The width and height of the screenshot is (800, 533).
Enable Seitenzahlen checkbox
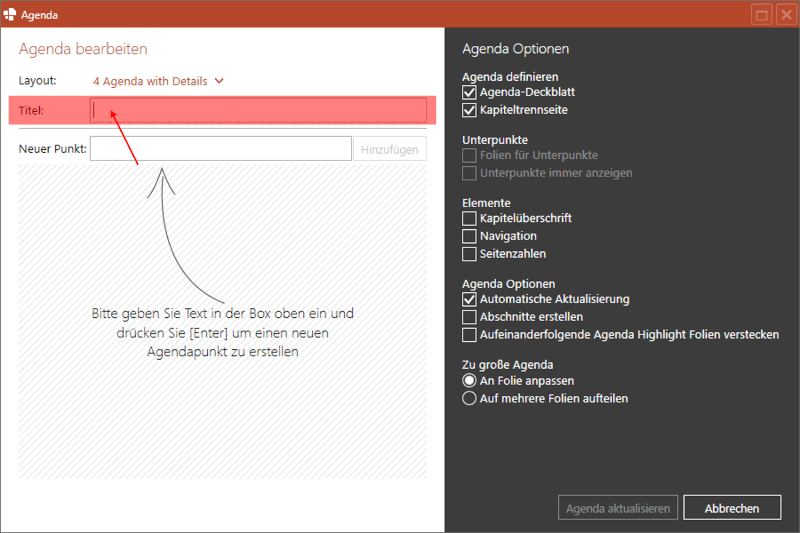pos(470,254)
